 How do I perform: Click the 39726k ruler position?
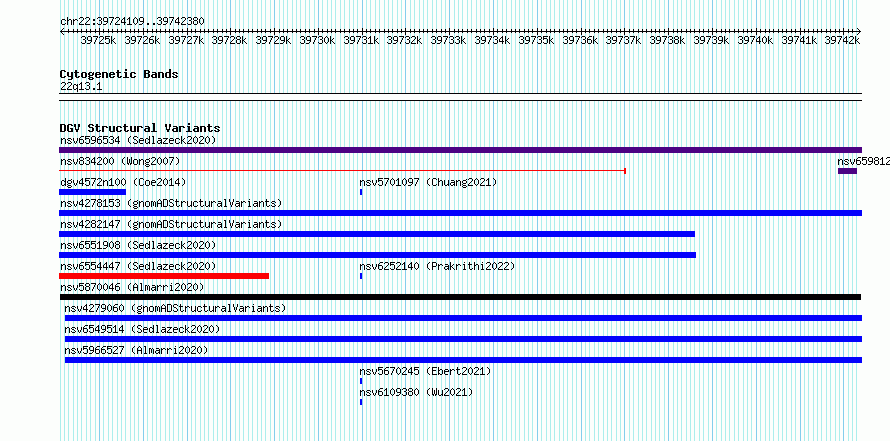coord(142,40)
